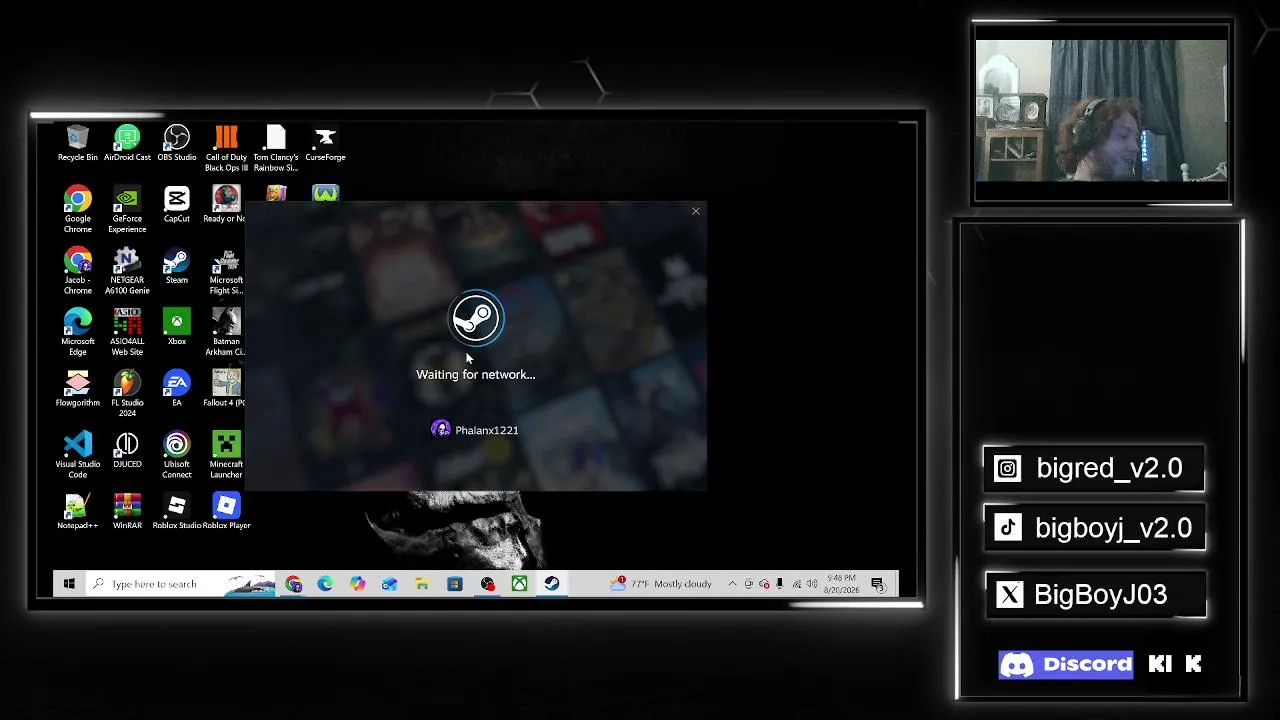The height and width of the screenshot is (720, 1280).
Task: Open the Ubisoft Connect desktop icon
Action: point(176,455)
